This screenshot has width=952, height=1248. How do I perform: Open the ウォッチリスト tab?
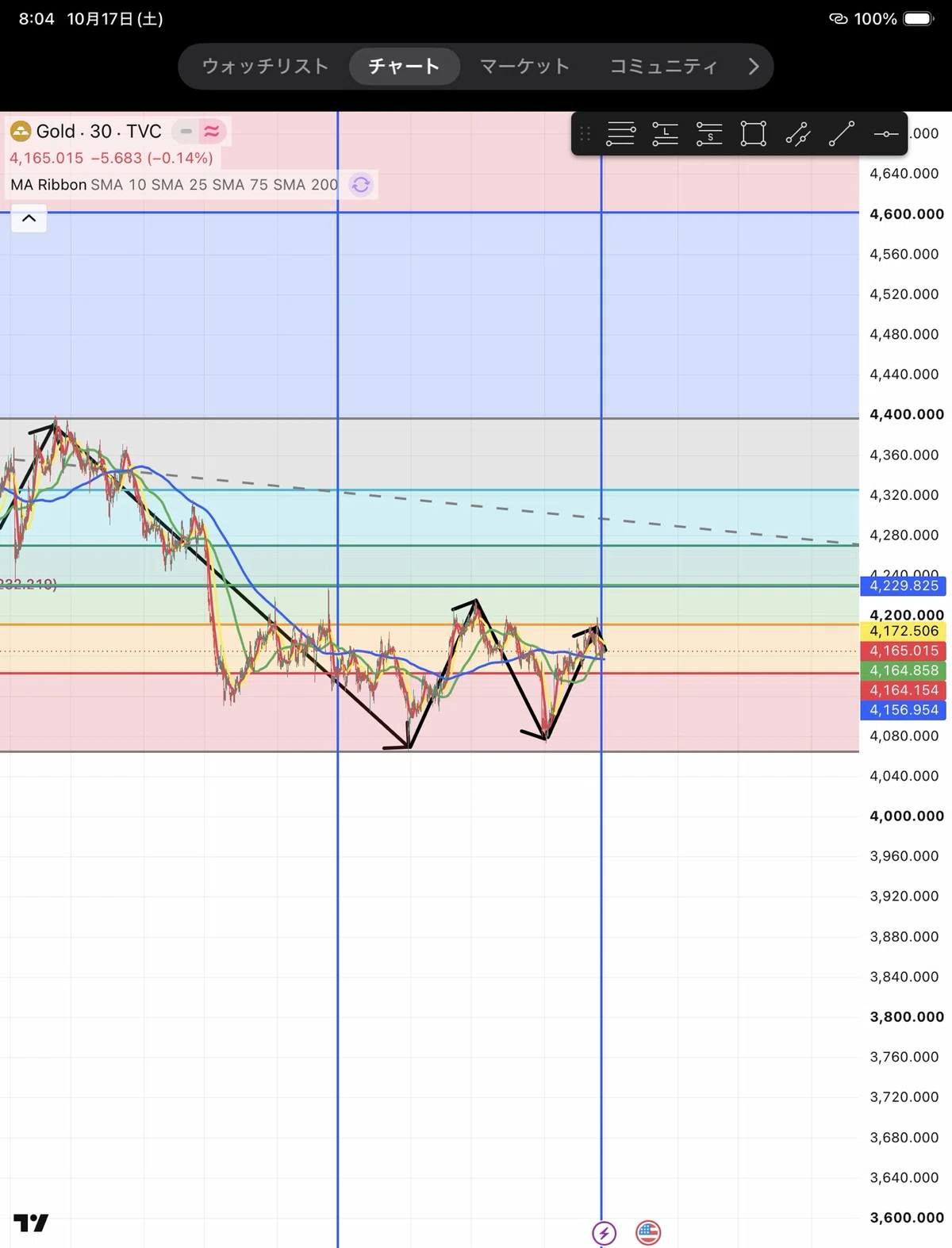coord(265,66)
